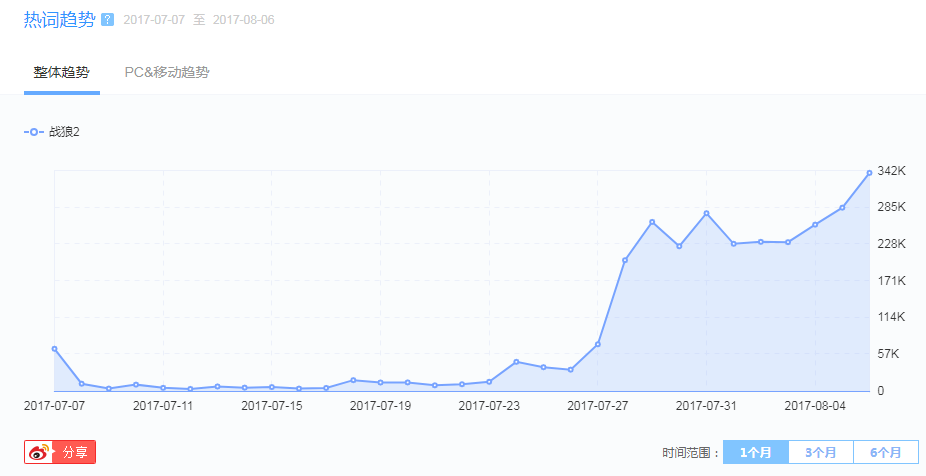Set time range to 6个月
This screenshot has width=926, height=476.
coord(886,452)
